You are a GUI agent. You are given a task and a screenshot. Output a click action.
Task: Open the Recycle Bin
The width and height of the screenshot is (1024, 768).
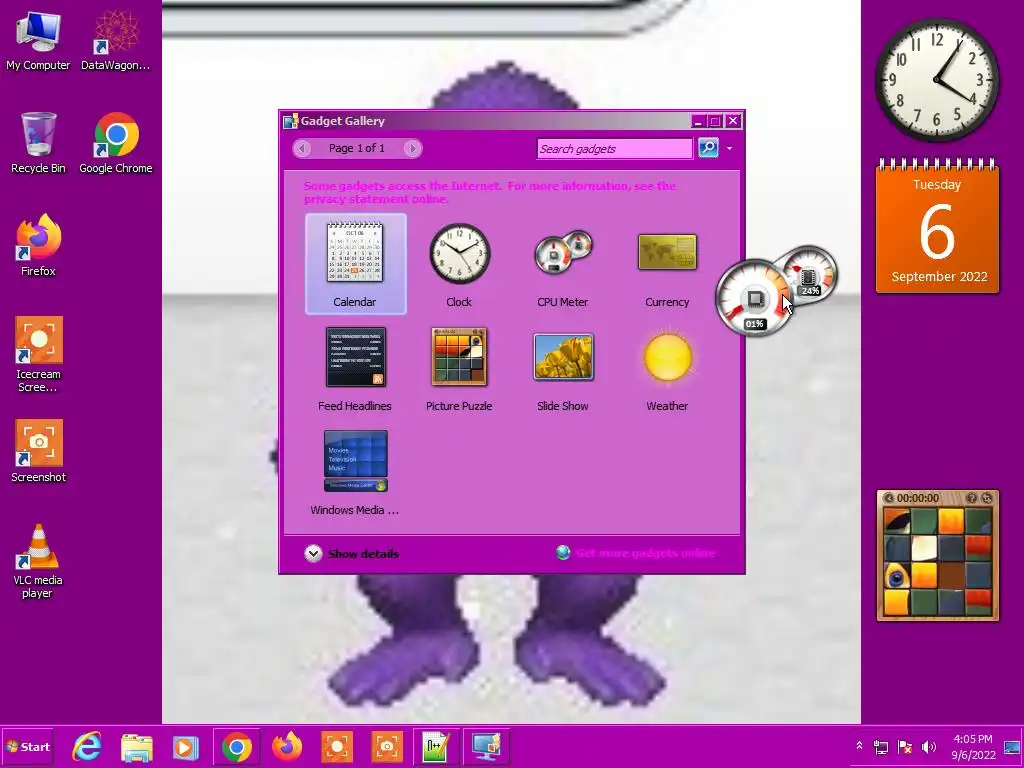(39, 143)
